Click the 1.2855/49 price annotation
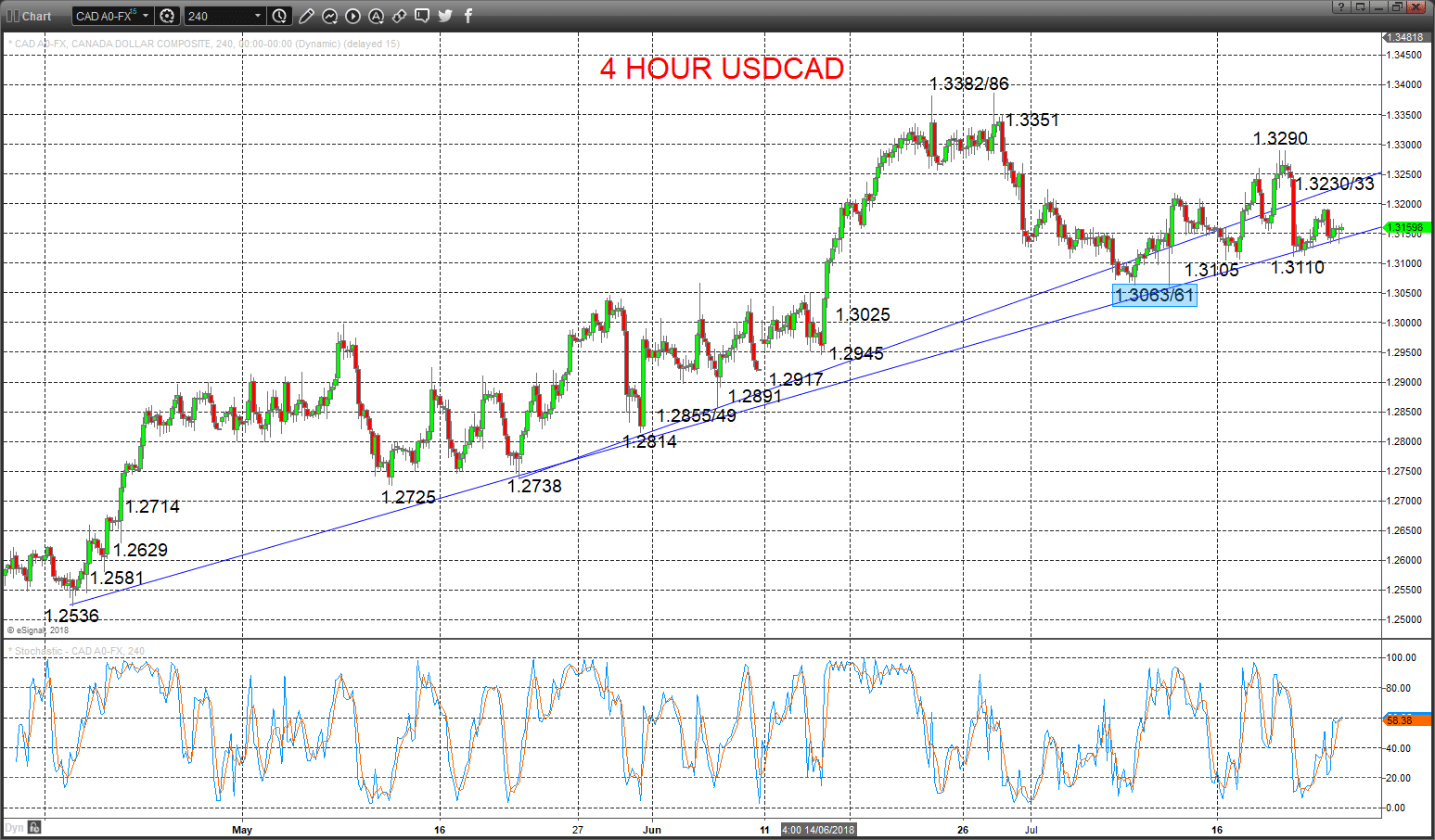The width and height of the screenshot is (1435, 840). (x=697, y=415)
